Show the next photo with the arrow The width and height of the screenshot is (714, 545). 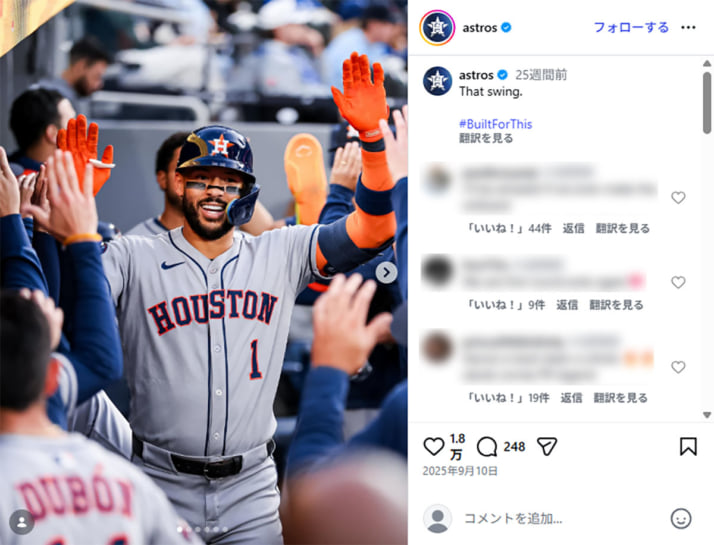(x=386, y=273)
